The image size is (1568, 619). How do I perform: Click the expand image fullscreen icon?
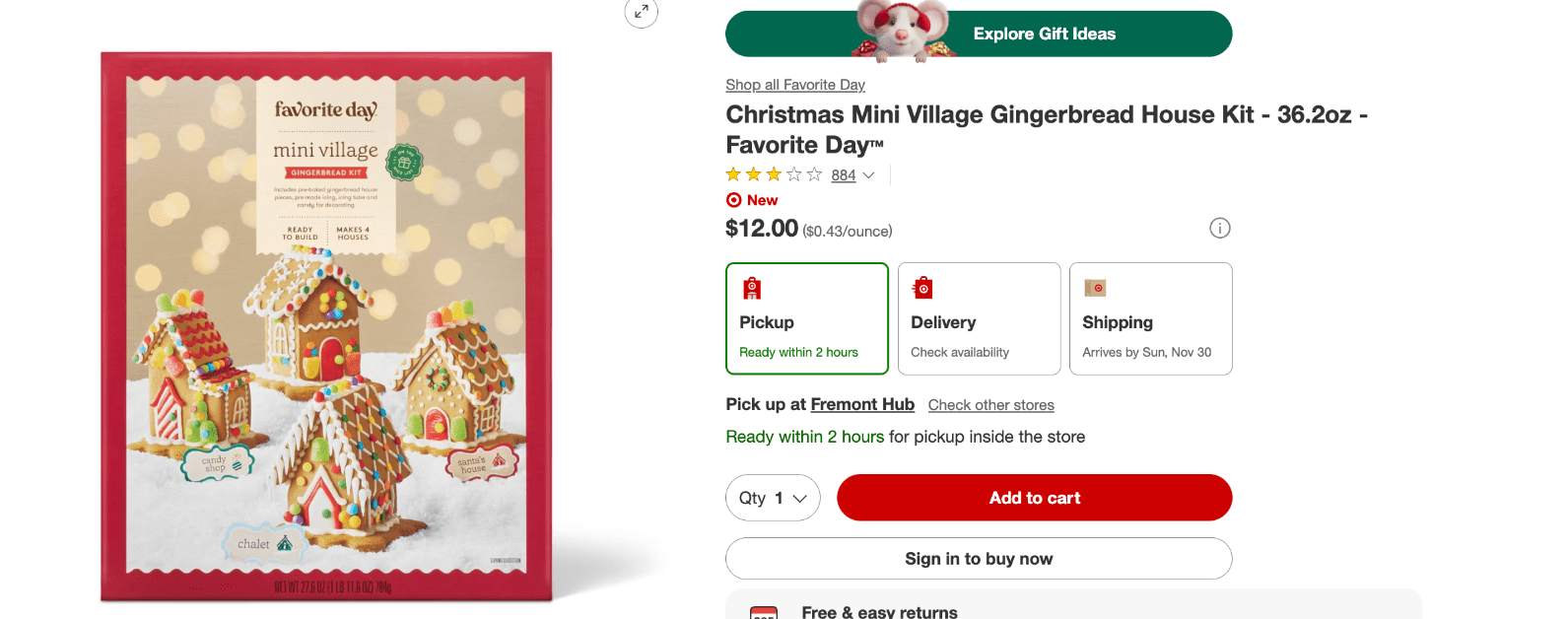641,12
